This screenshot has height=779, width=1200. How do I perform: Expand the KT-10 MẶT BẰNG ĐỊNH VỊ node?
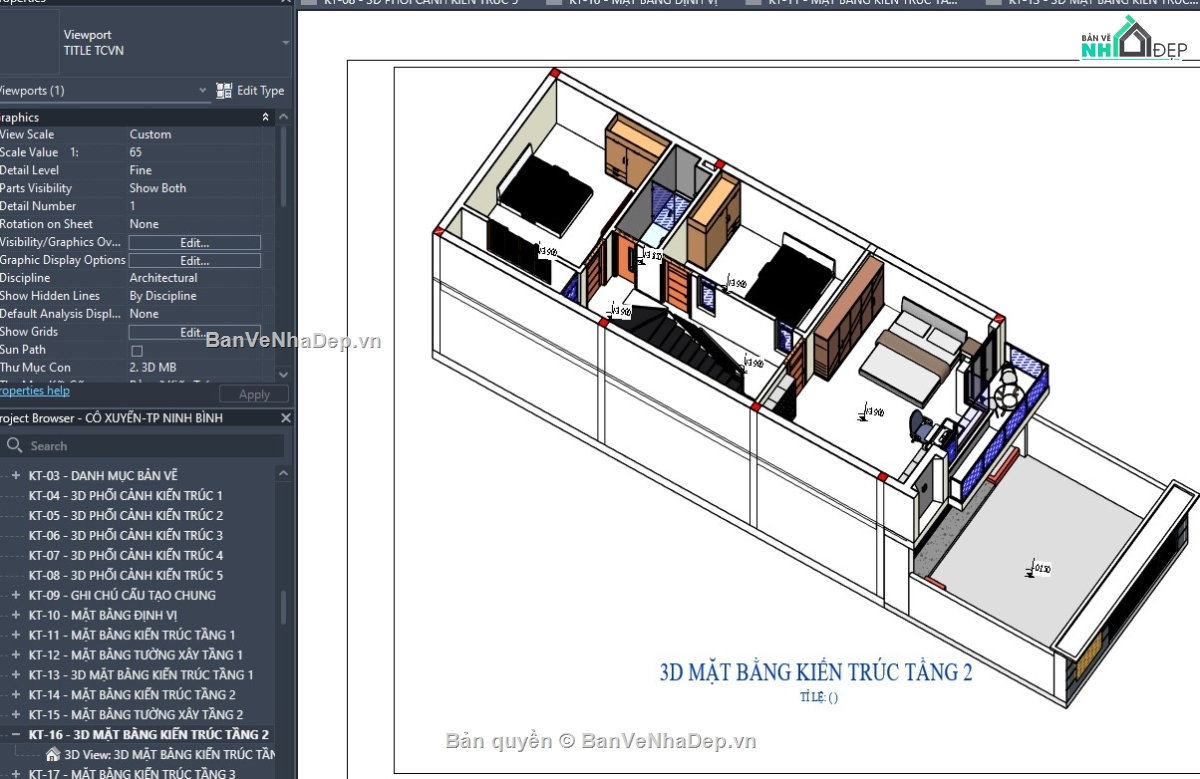(x=16, y=615)
